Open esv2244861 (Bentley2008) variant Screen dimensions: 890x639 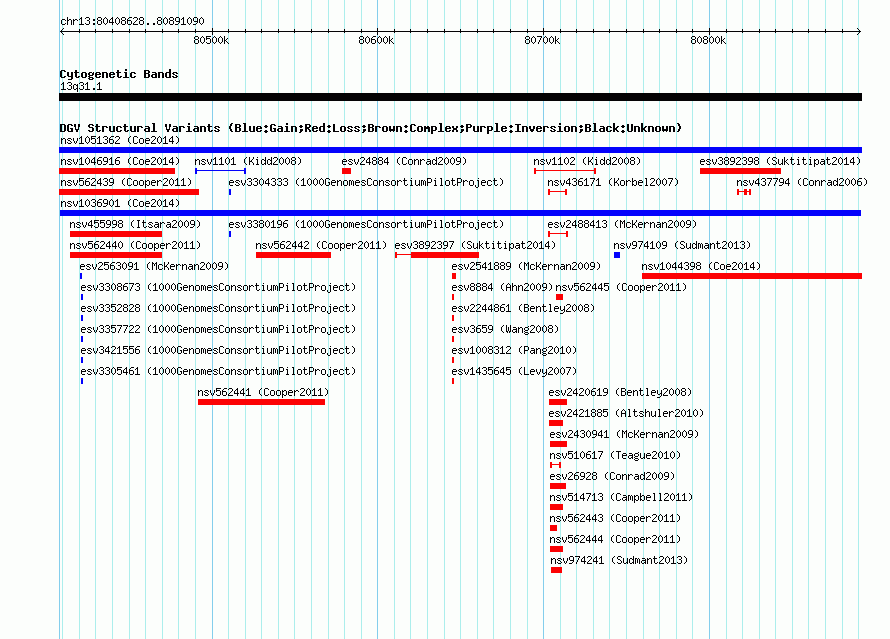523,308
